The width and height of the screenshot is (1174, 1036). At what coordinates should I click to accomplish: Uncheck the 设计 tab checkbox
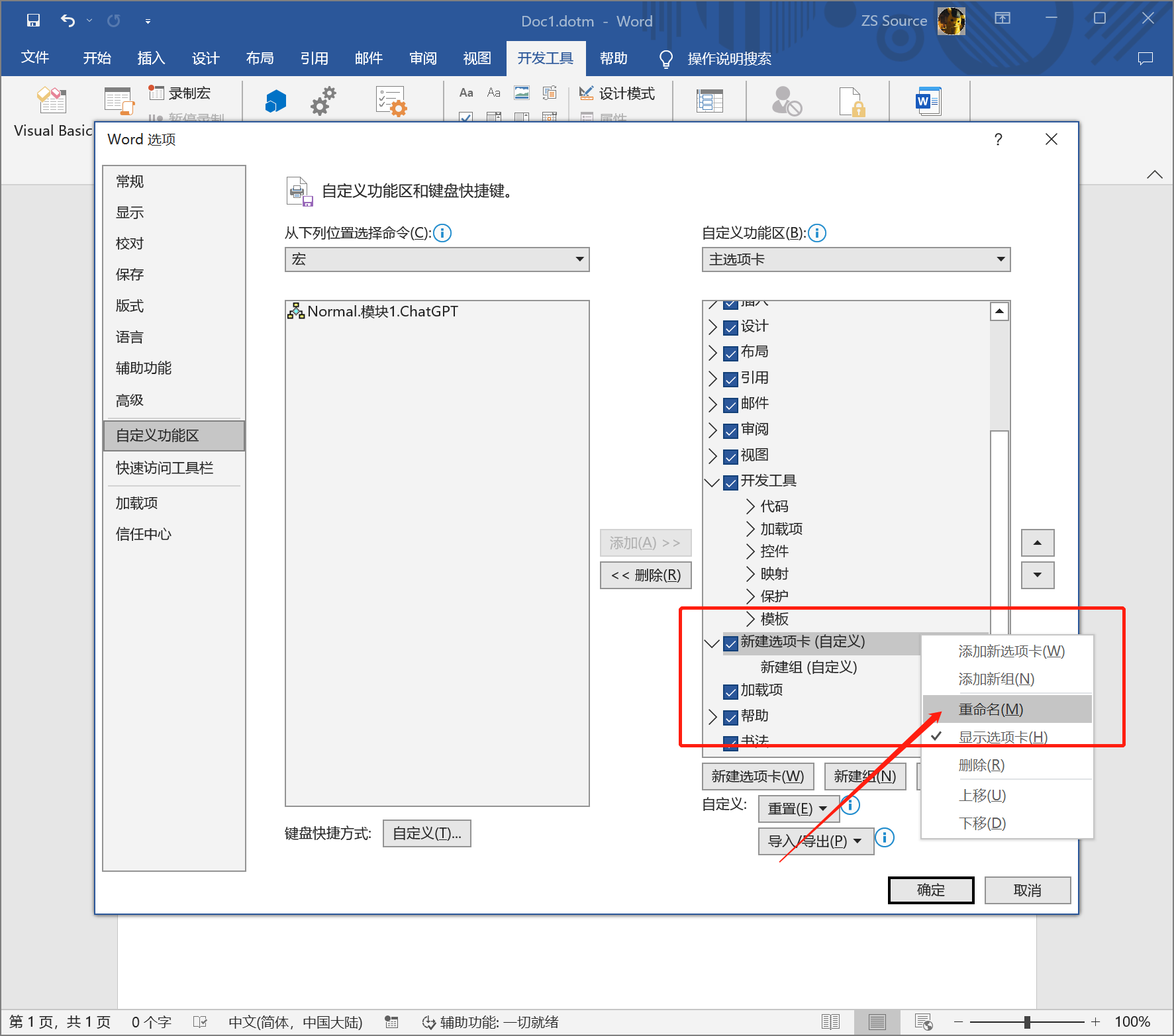click(730, 328)
